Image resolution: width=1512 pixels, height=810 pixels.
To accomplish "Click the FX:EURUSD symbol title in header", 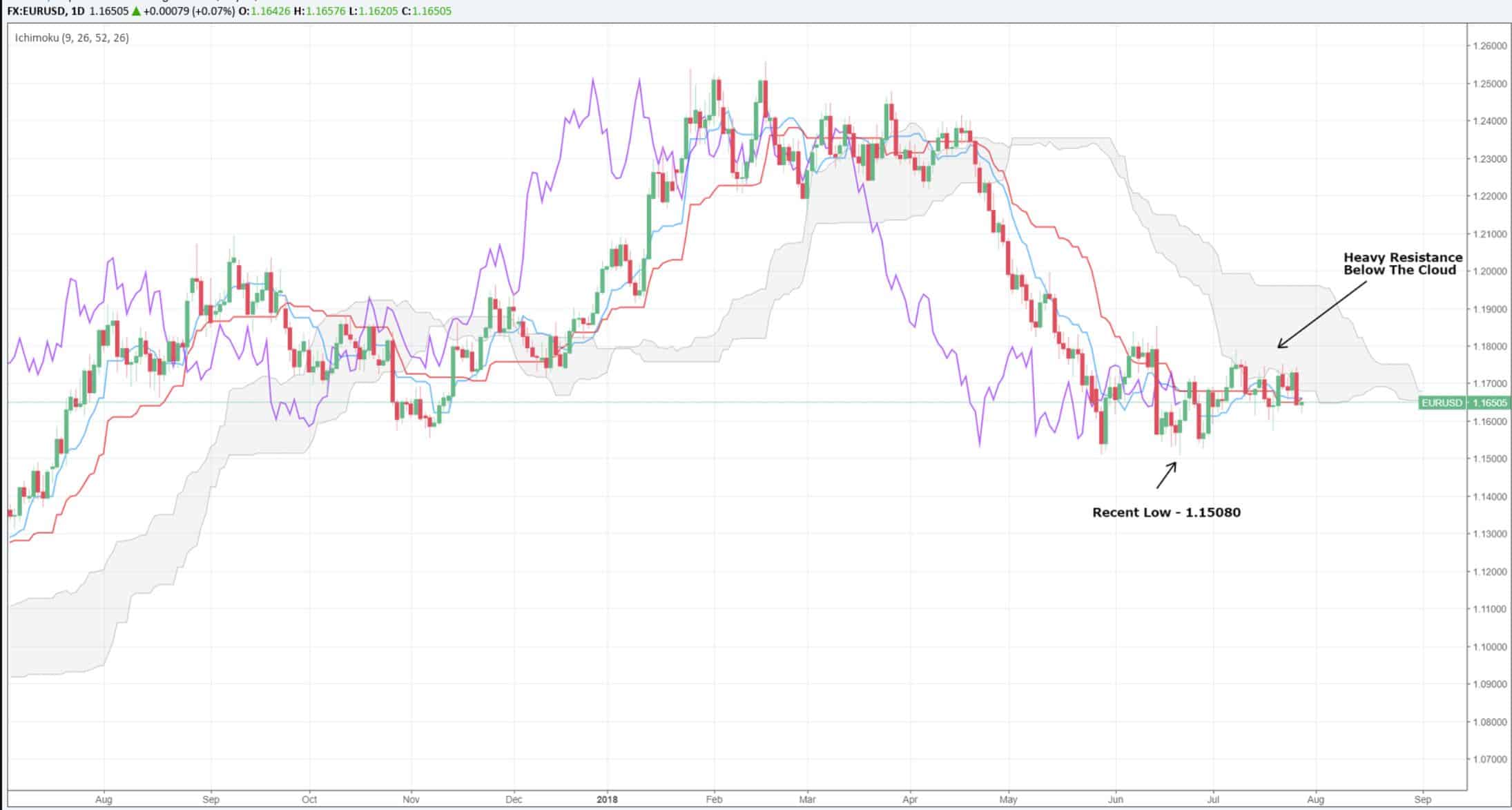I will [36, 11].
